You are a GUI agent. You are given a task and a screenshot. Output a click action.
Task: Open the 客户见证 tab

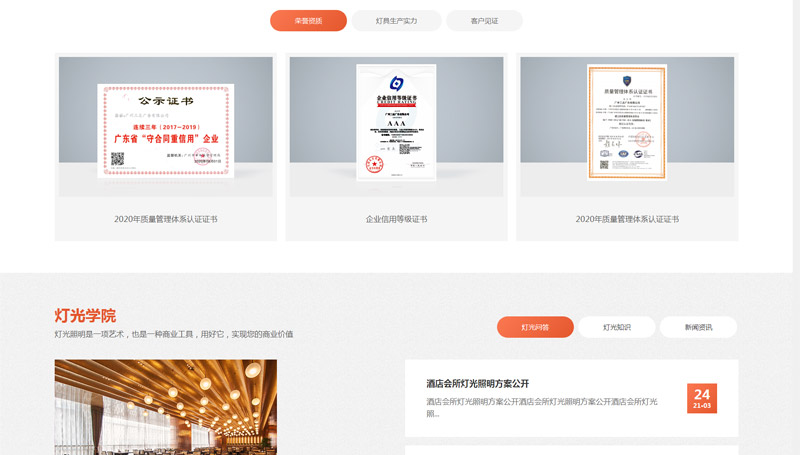pyautogui.click(x=484, y=21)
